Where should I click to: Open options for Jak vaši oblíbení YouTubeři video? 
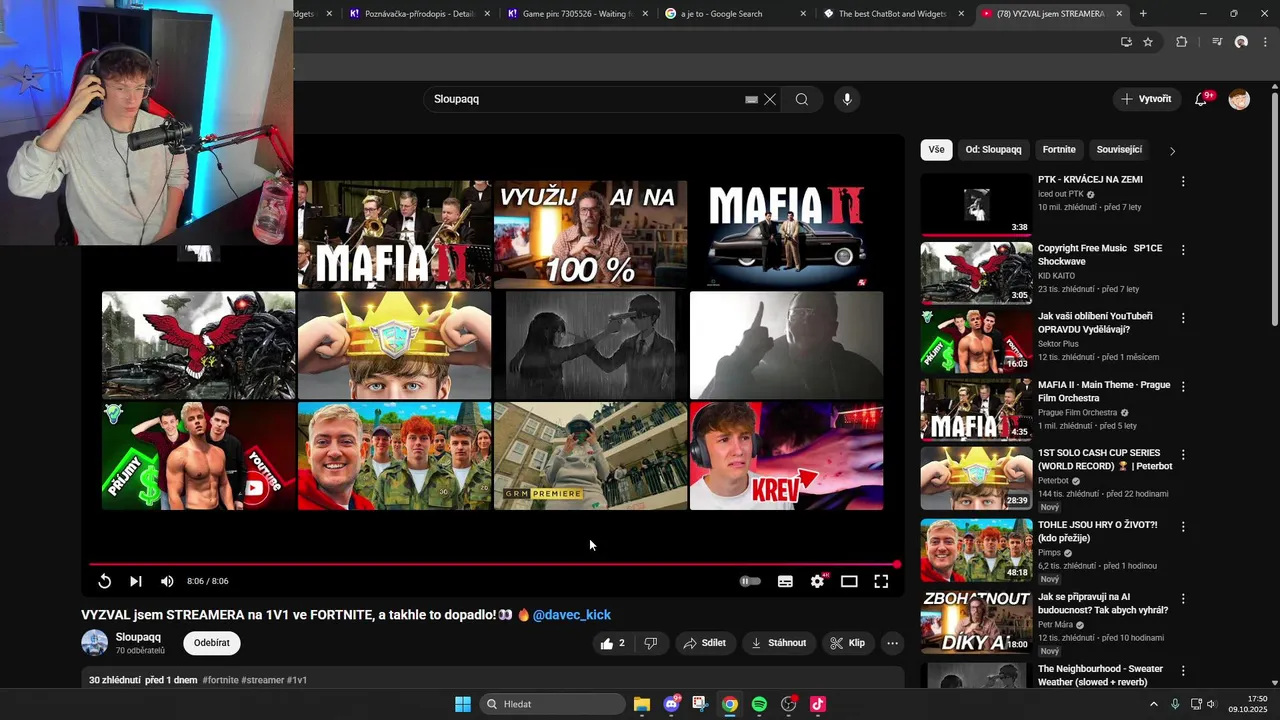click(1183, 318)
